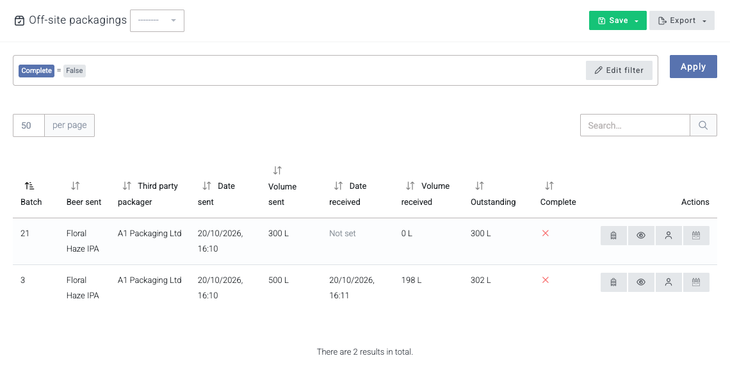Focus the Search text field
The height and width of the screenshot is (370, 730).
[x=635, y=125]
